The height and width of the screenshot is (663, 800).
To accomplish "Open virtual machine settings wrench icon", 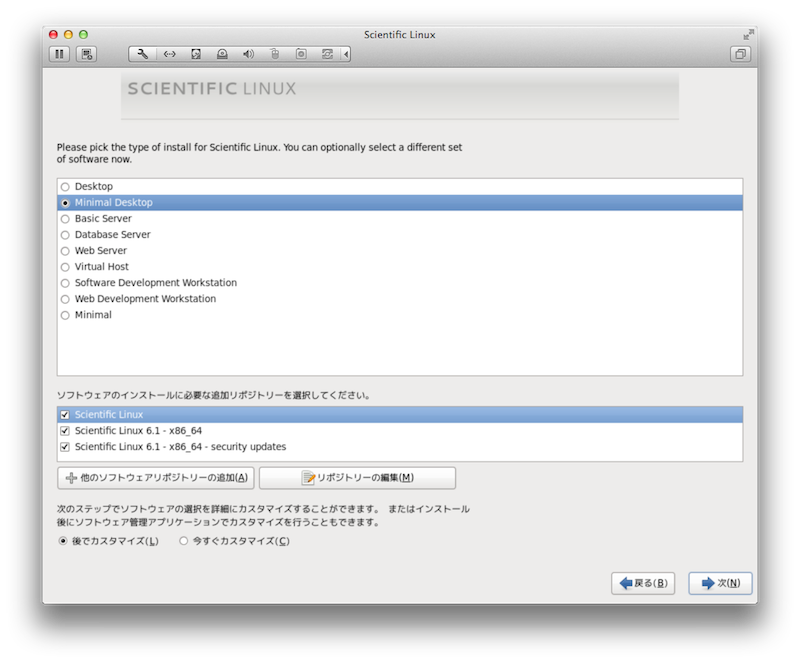I will tap(143, 54).
